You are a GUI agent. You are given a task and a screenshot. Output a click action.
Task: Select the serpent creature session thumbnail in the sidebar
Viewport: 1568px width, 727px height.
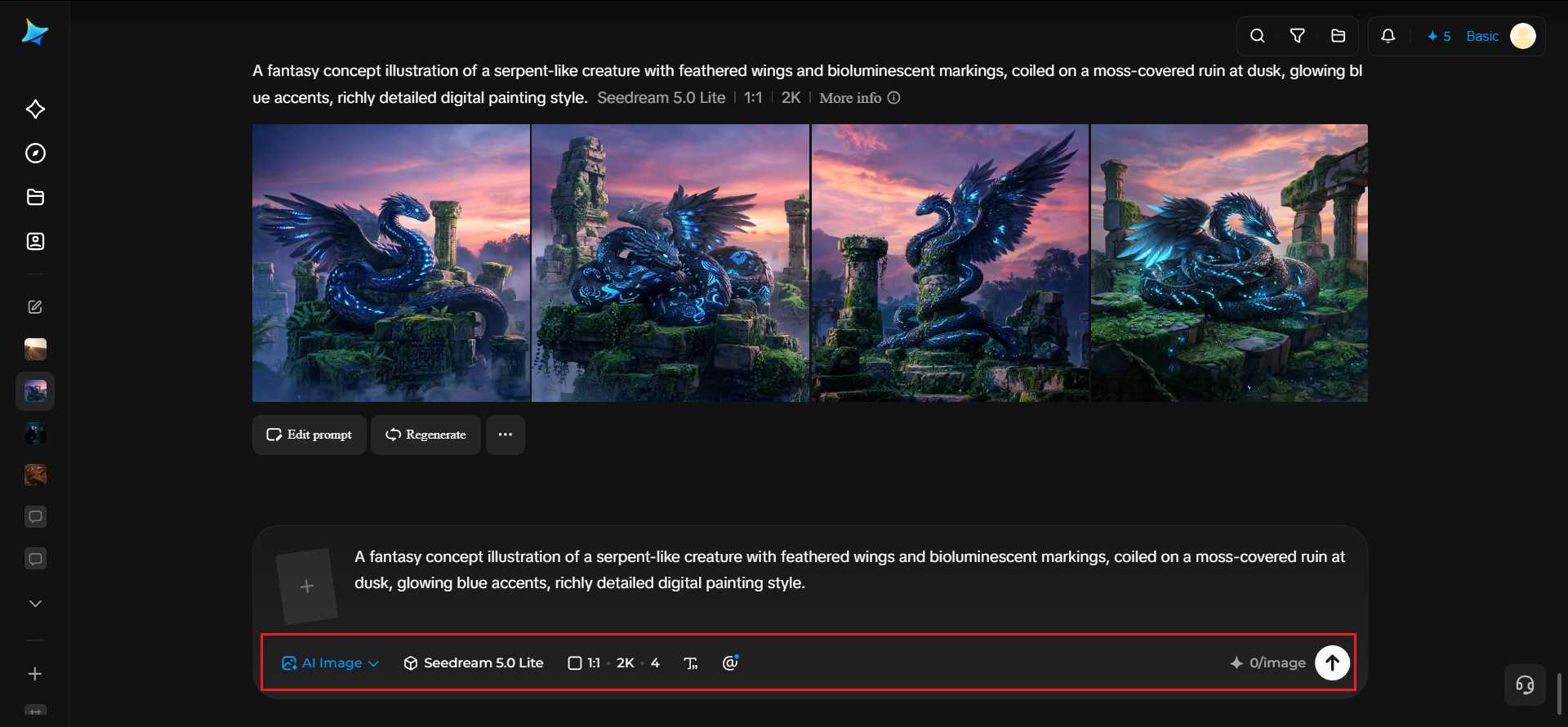click(35, 392)
